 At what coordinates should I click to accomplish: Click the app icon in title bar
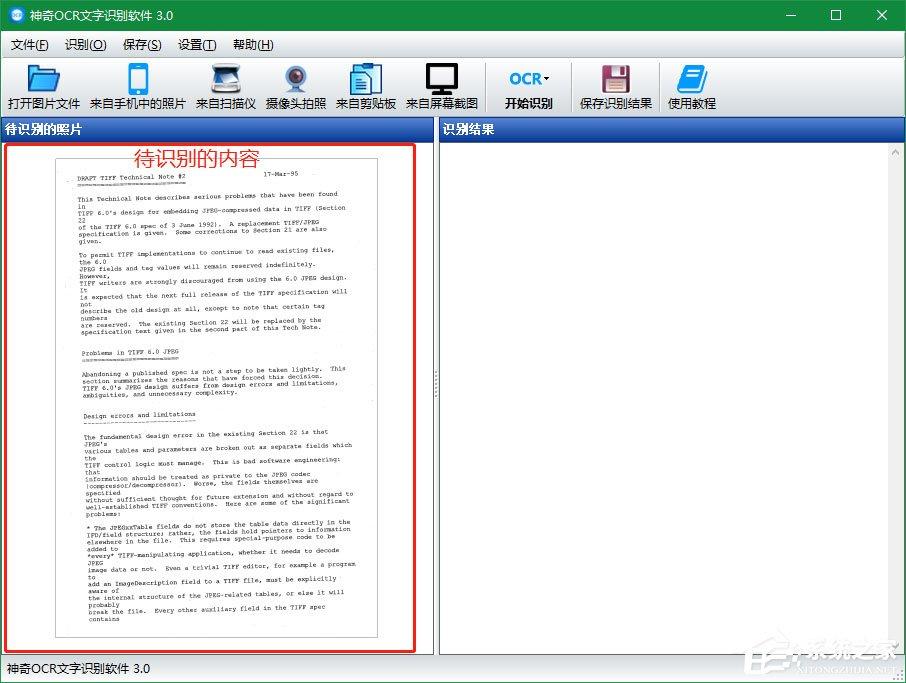17,15
